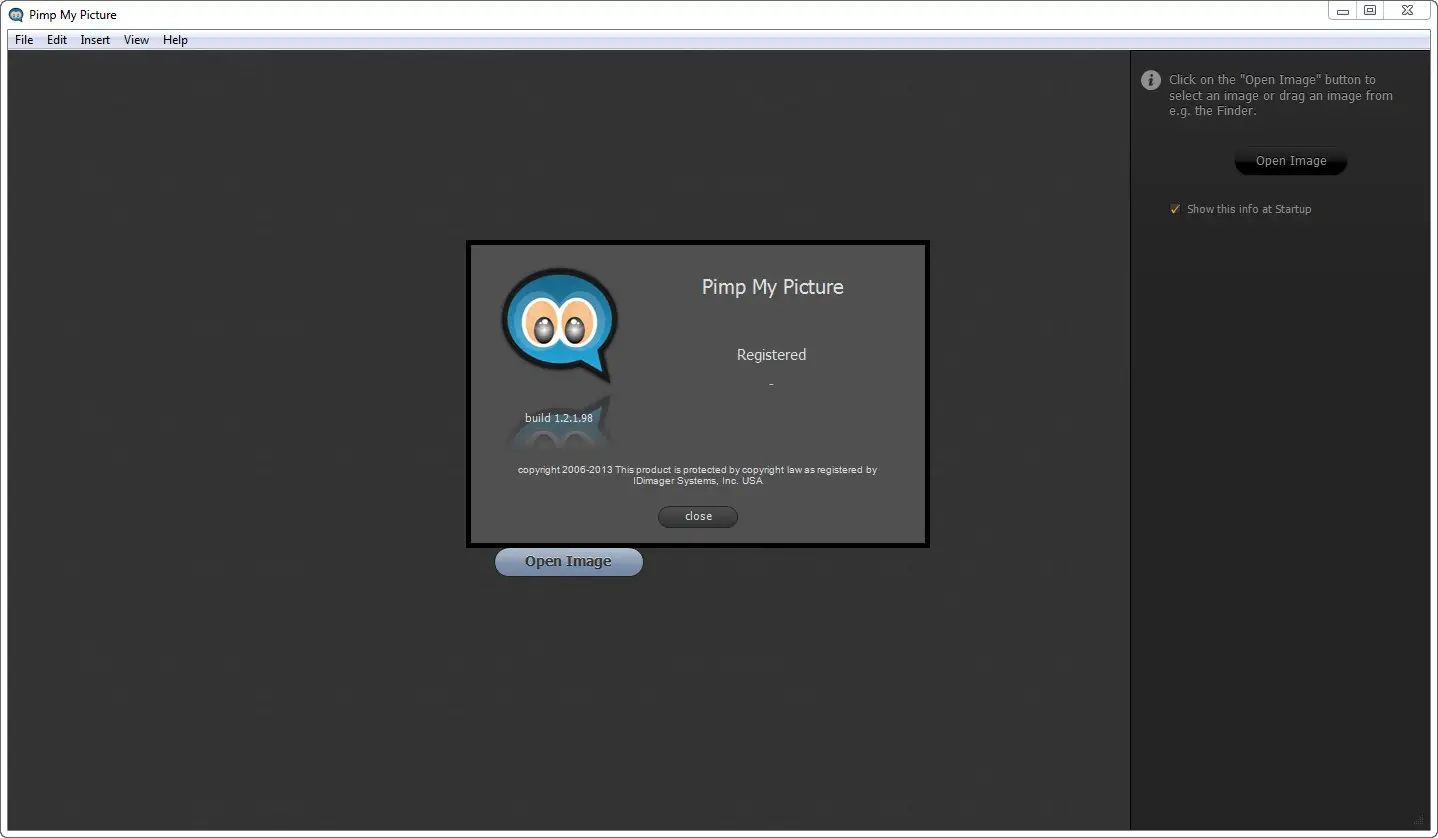
Task: Close the about dialog with the close button
Action: tap(698, 516)
